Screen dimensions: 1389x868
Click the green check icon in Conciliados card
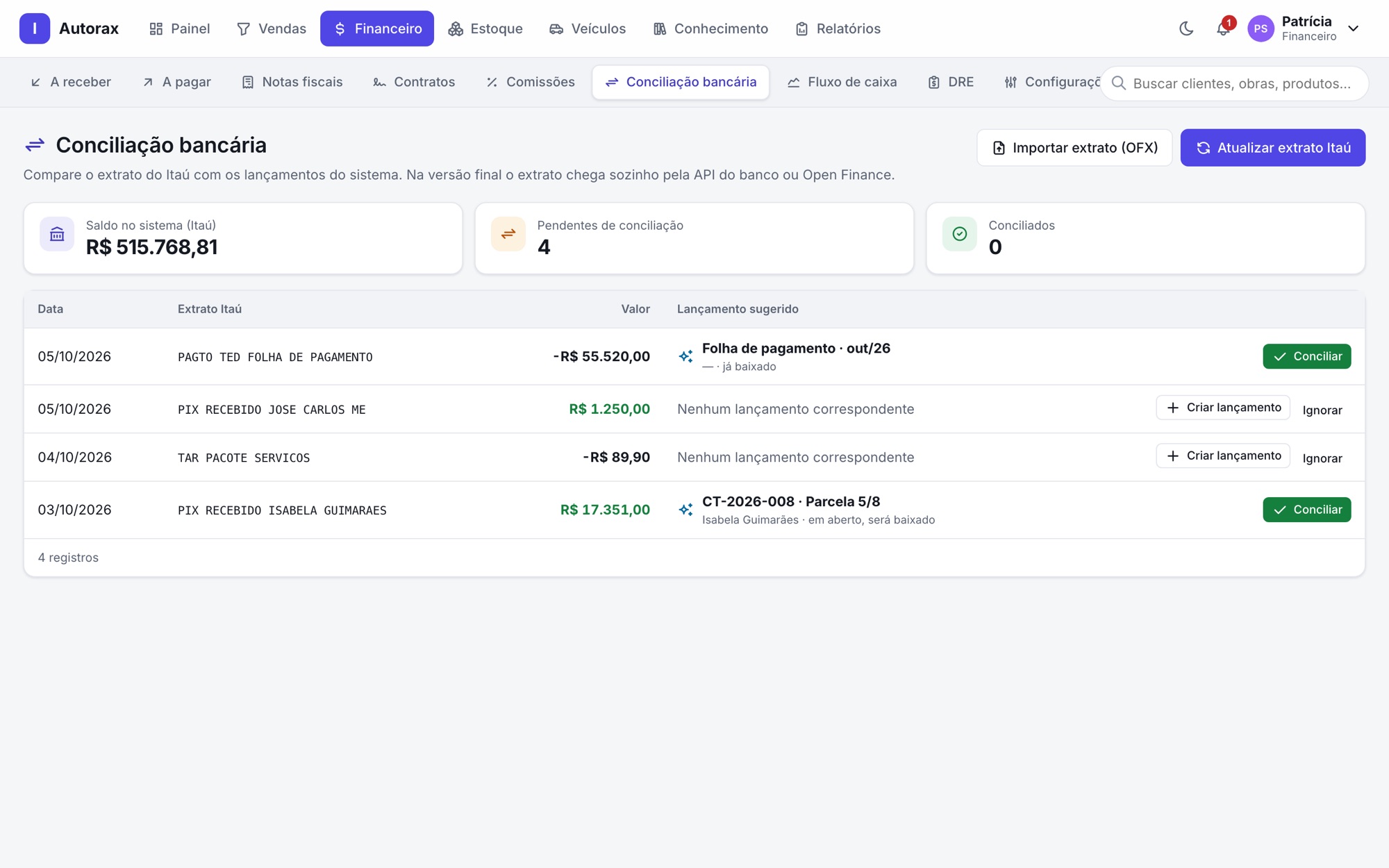click(x=960, y=234)
